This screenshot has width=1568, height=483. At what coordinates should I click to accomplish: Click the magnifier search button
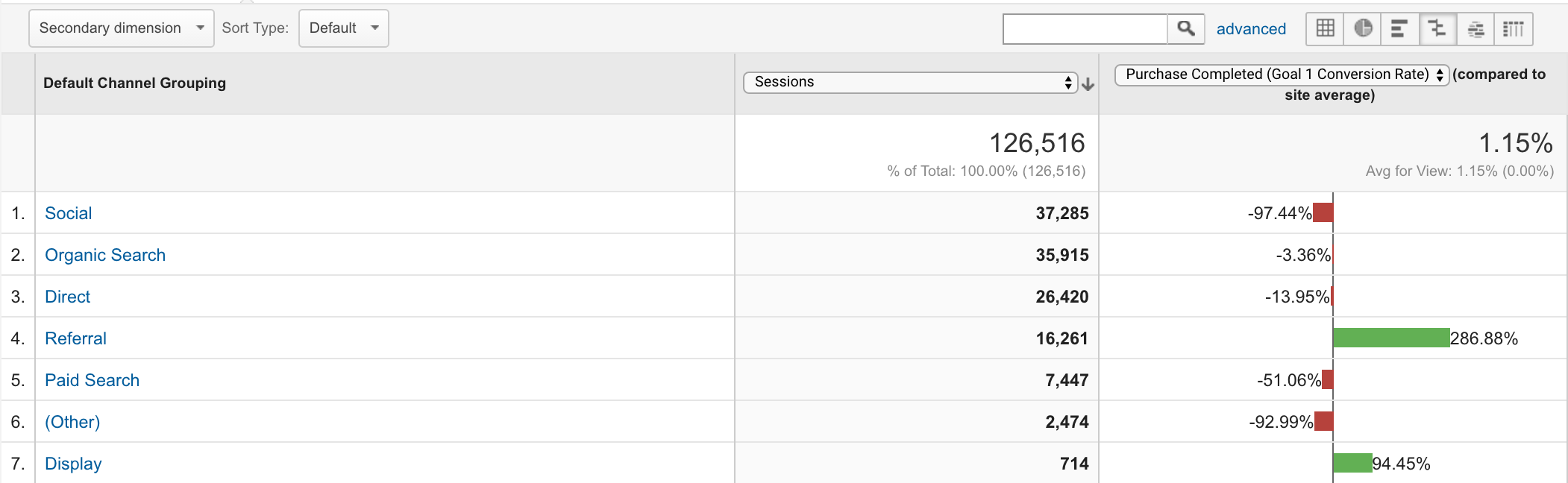pos(1186,29)
